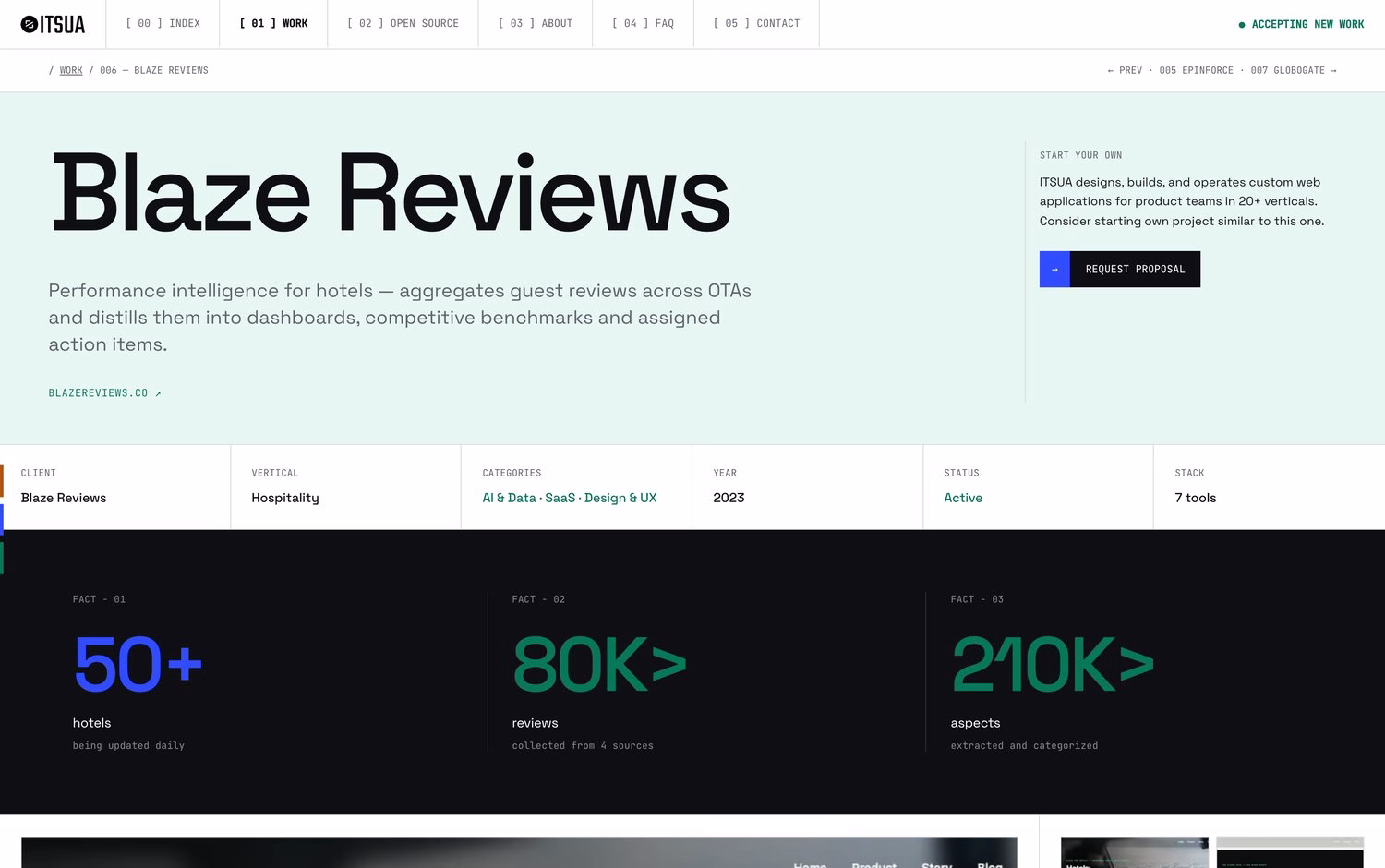The width and height of the screenshot is (1385, 868).
Task: Open the Contact nav item
Action: tap(756, 24)
